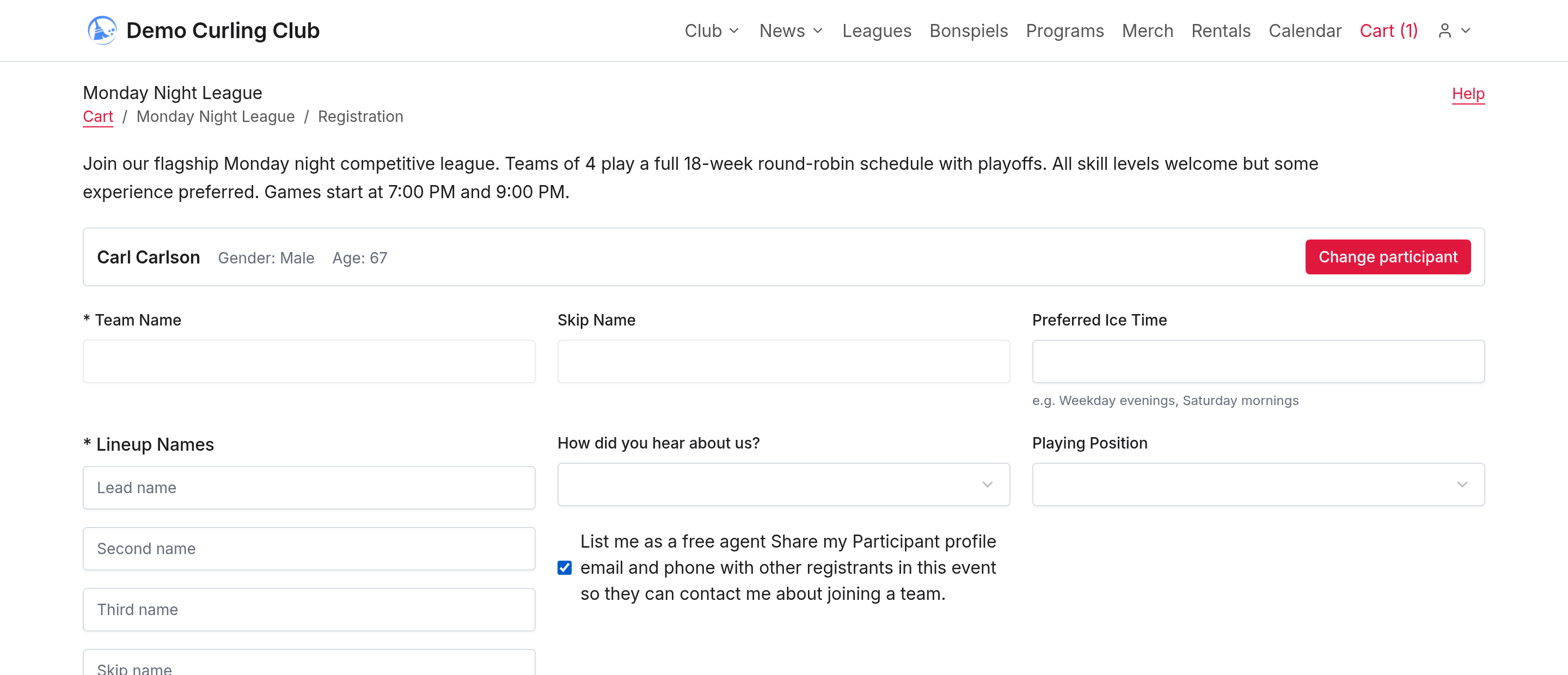Focus the Team Name input field
Viewport: 1568px width, 675px height.
[309, 361]
